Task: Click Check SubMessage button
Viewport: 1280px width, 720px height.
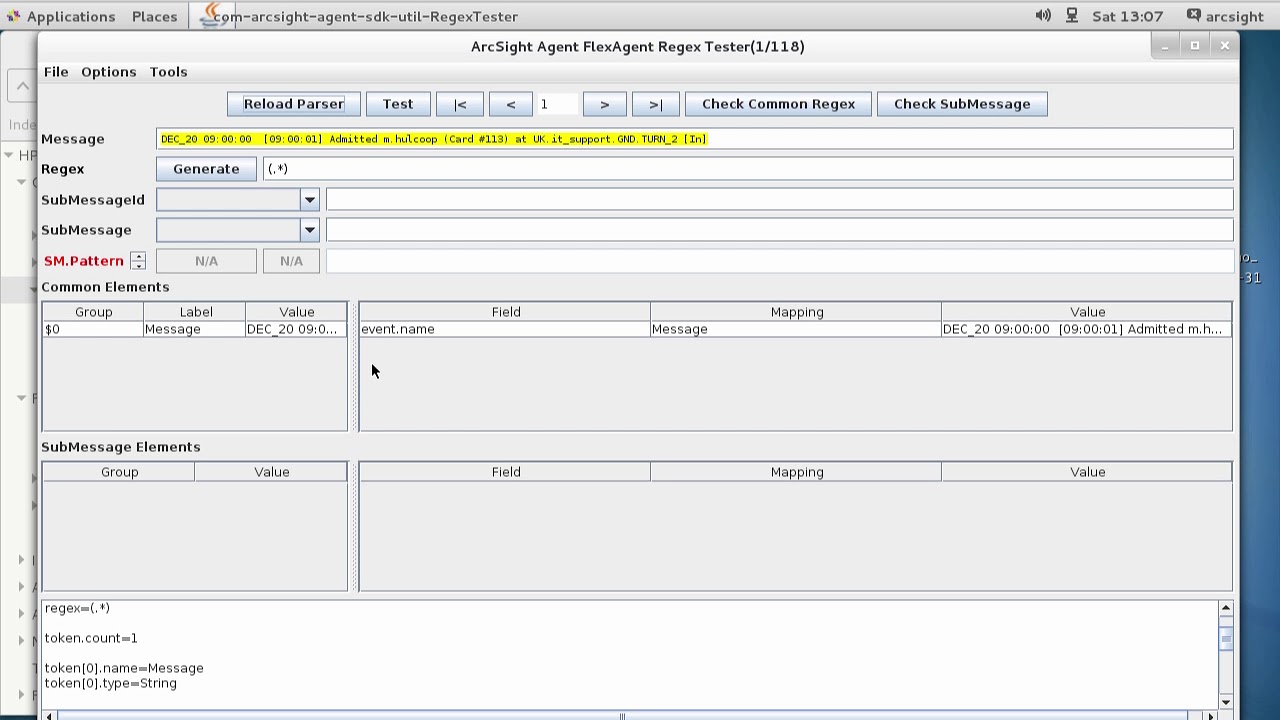Action: coord(962,104)
